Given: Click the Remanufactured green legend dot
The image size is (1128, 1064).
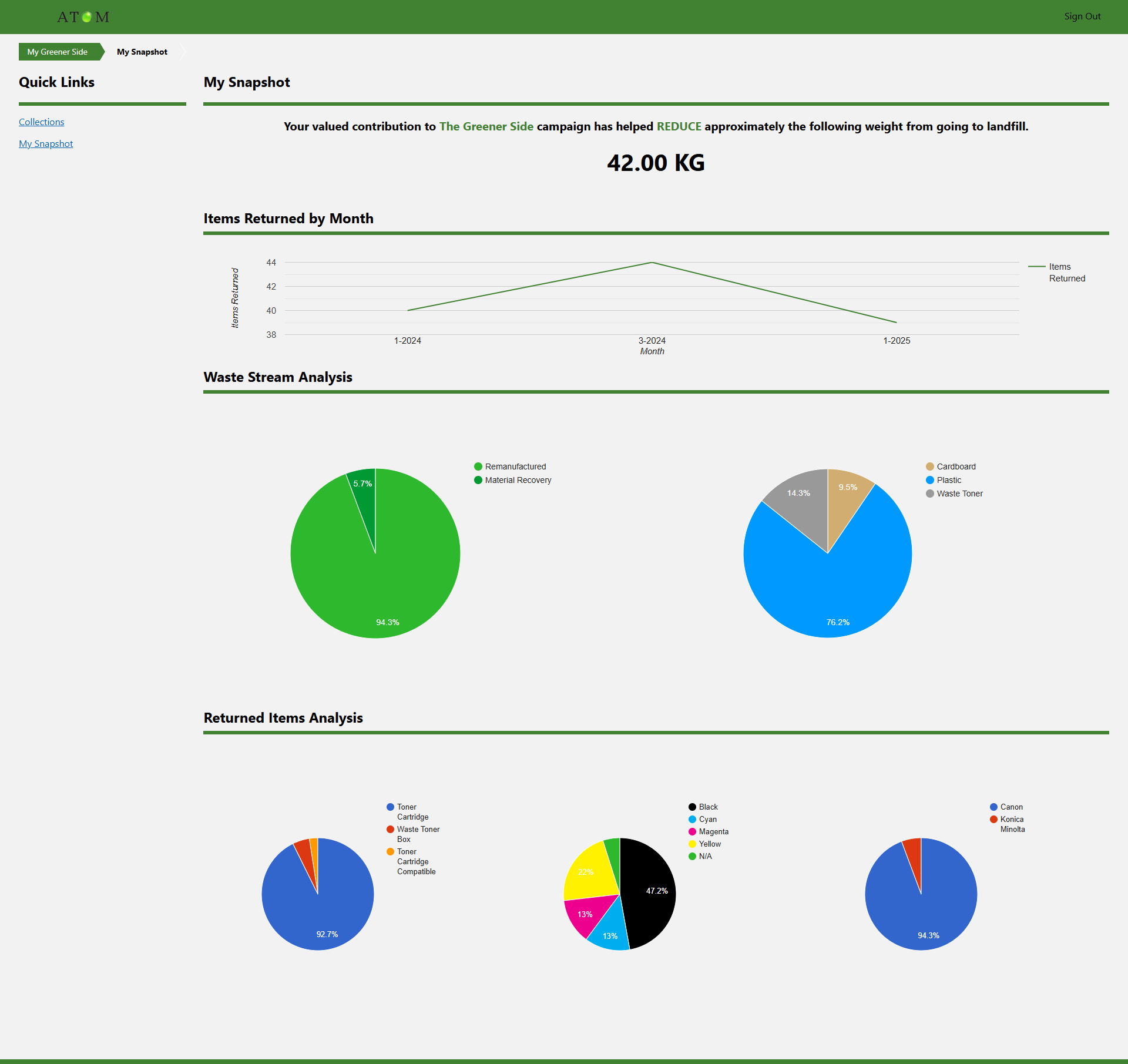Looking at the screenshot, I should 478,466.
